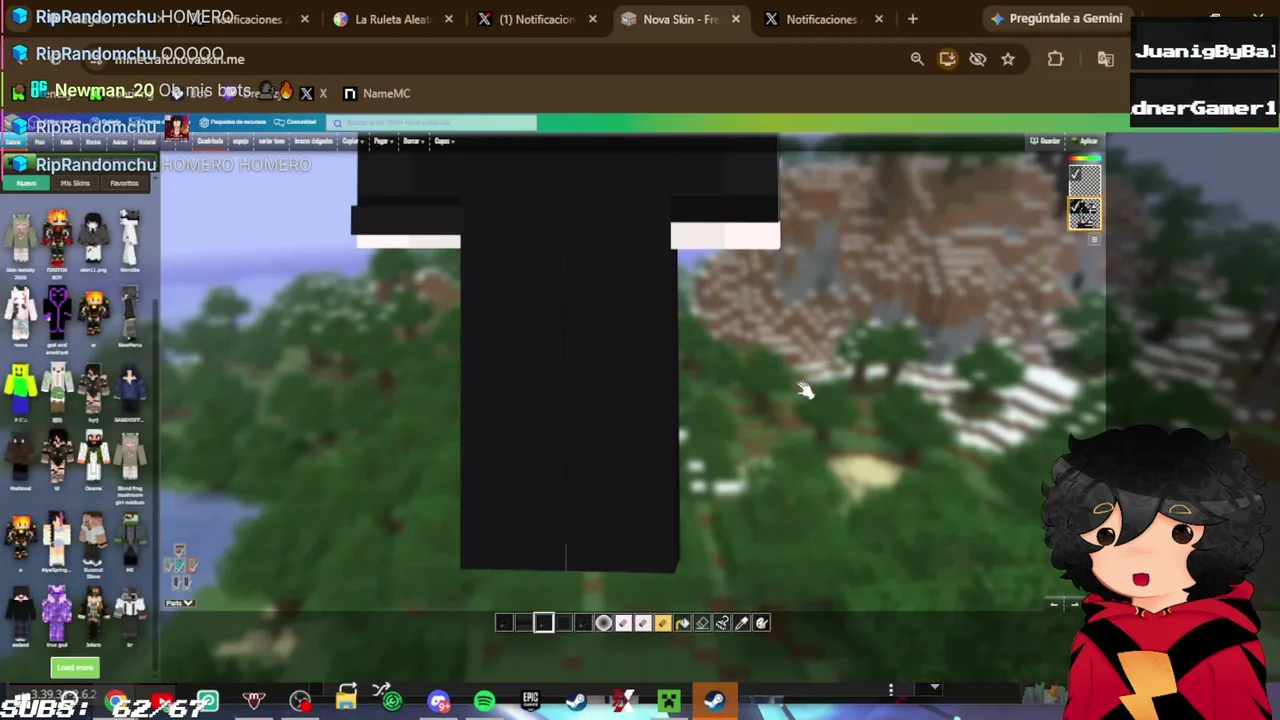Open the color palette tool
The height and width of the screenshot is (720, 1280).
point(762,623)
